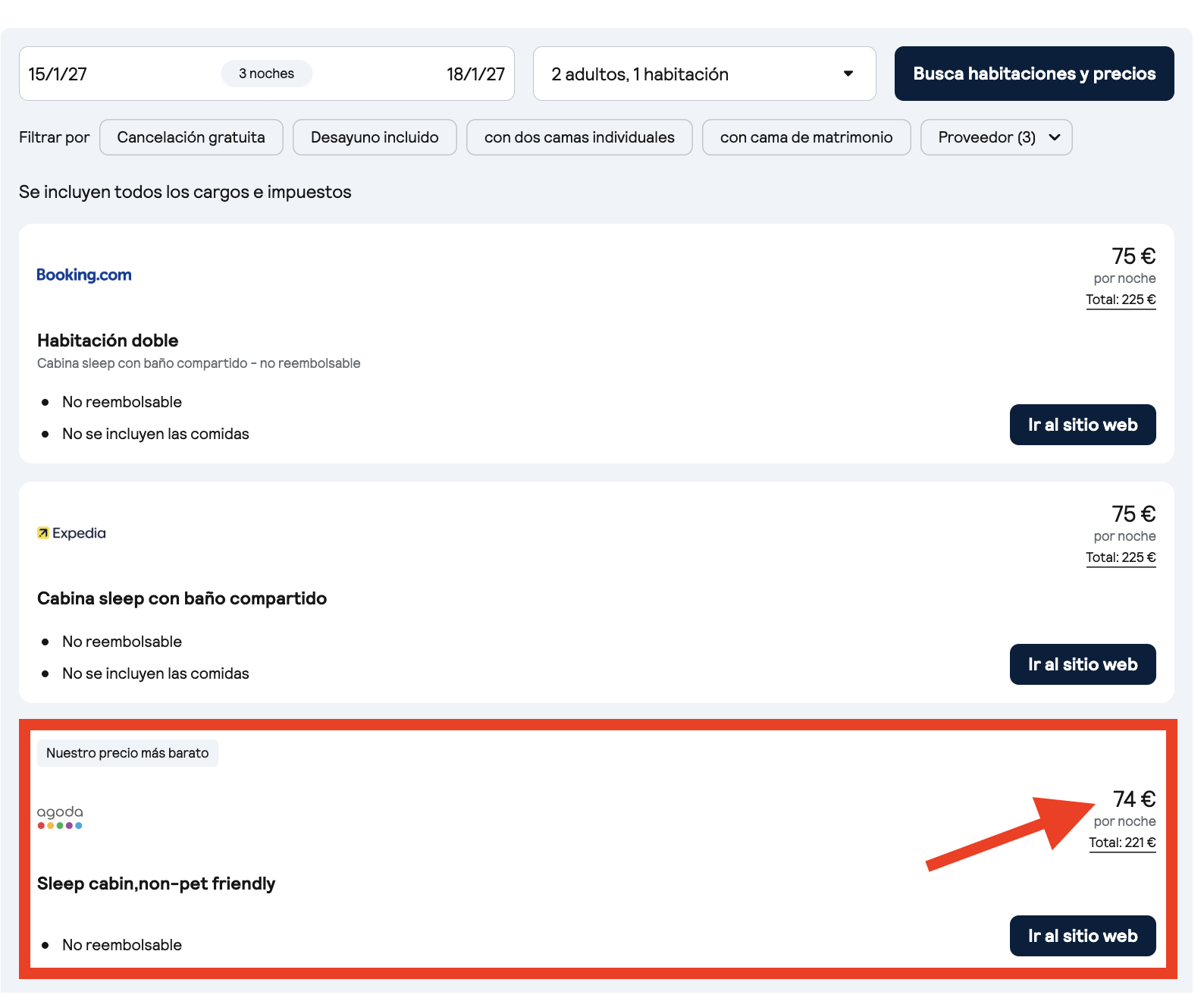Click the Filtrar por label

(x=54, y=137)
